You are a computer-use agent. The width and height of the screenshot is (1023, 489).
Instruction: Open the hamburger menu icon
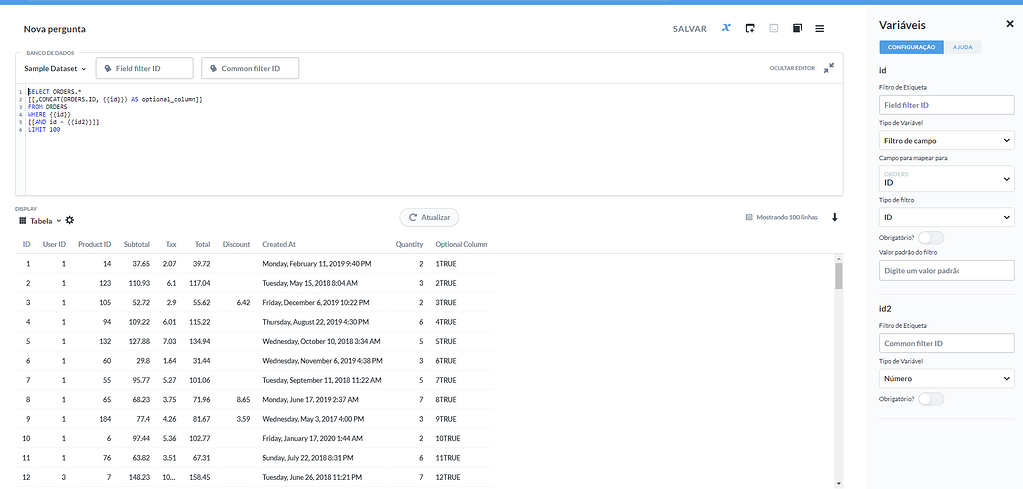point(820,28)
